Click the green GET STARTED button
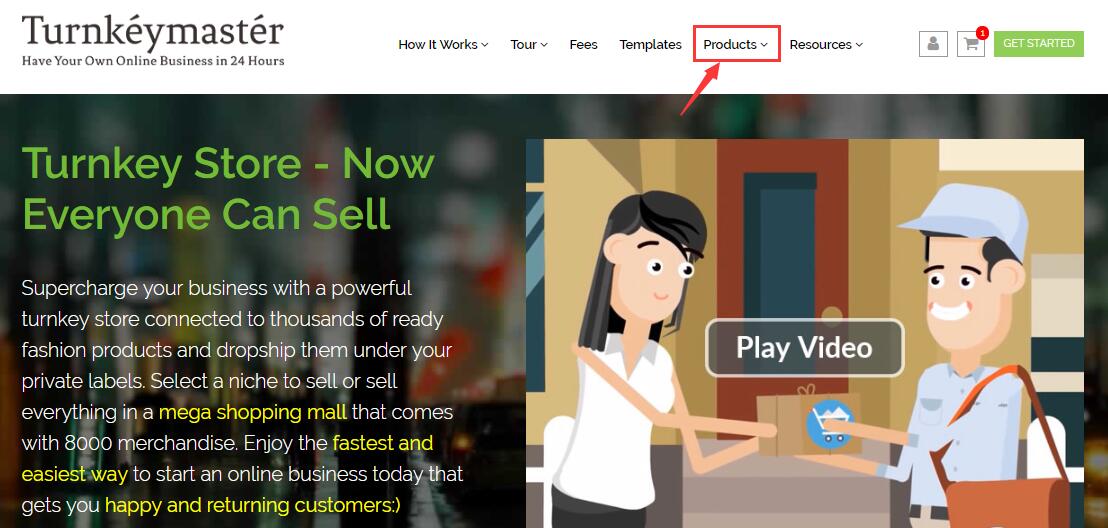Viewport: 1108px width, 528px height. [1038, 44]
